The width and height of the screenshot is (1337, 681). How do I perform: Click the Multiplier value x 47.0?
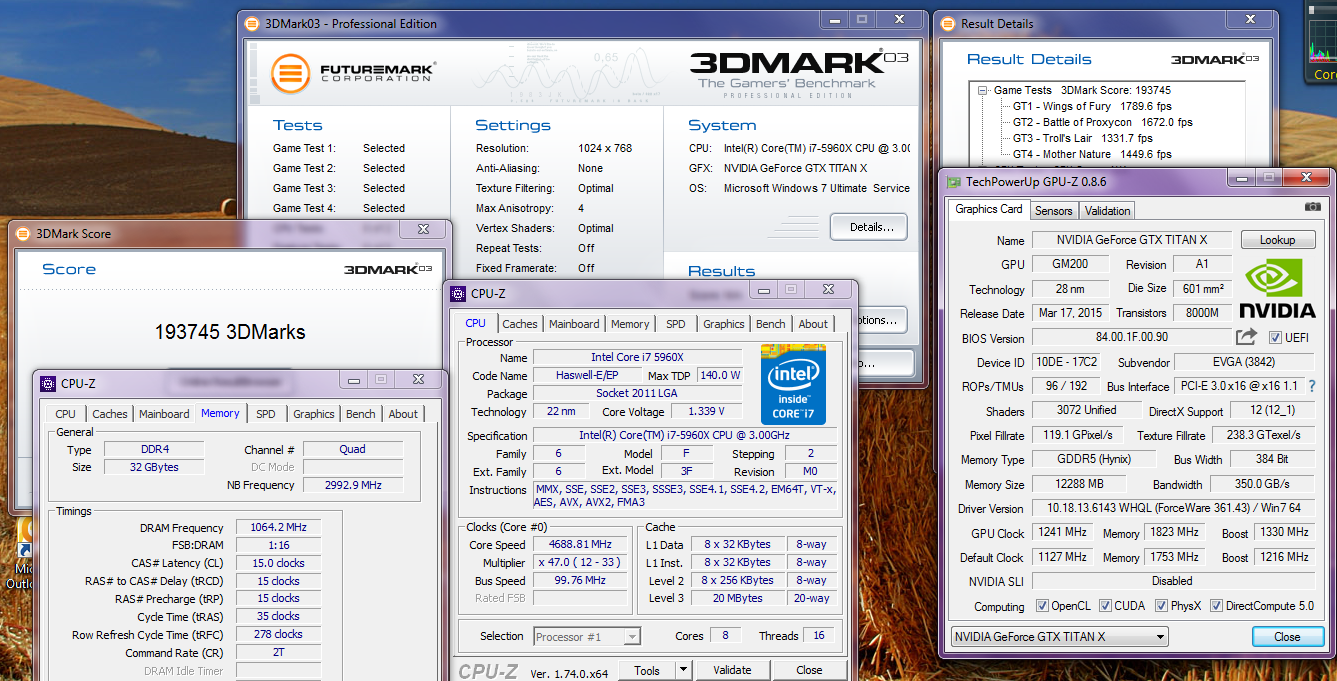click(x=580, y=563)
